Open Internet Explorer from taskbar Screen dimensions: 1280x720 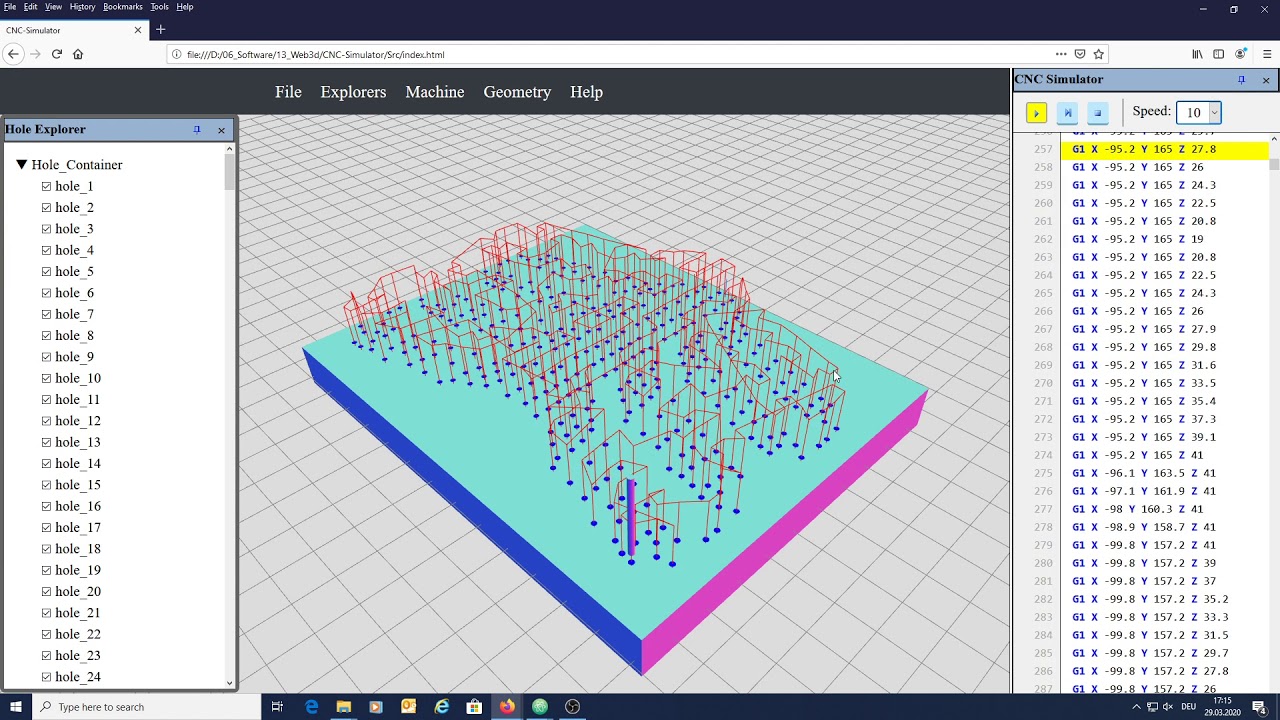coord(442,707)
